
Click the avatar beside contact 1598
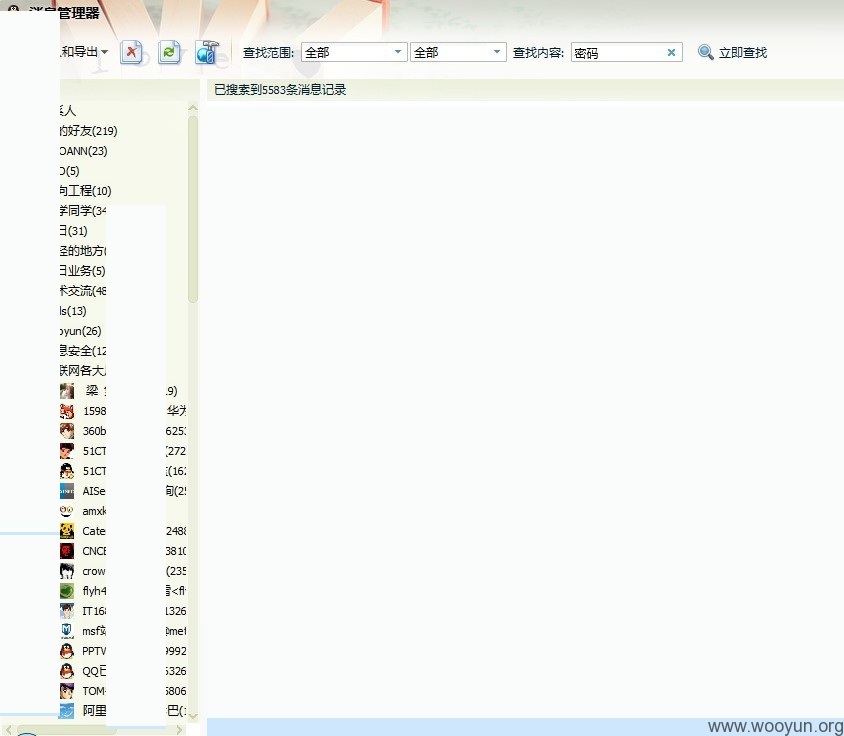pos(67,411)
